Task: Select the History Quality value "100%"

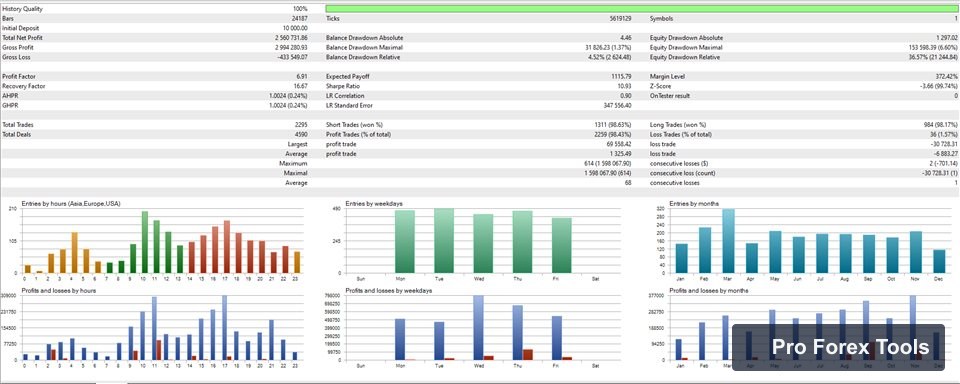Action: pos(300,9)
